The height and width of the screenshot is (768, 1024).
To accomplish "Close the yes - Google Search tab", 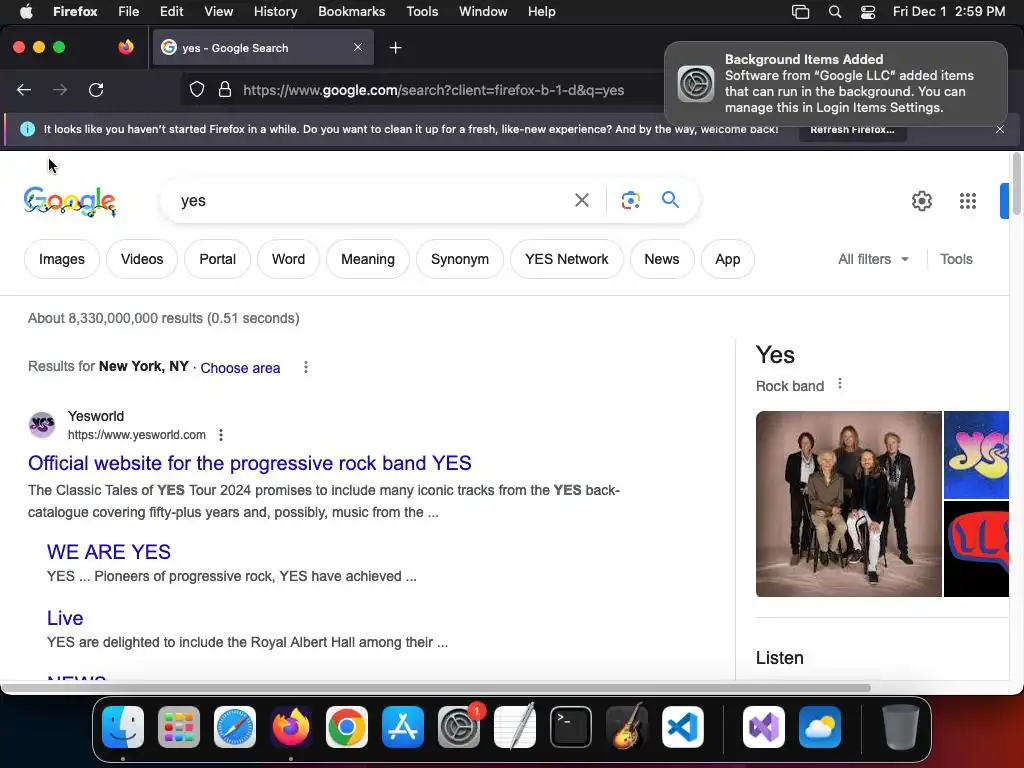I will 358,48.
